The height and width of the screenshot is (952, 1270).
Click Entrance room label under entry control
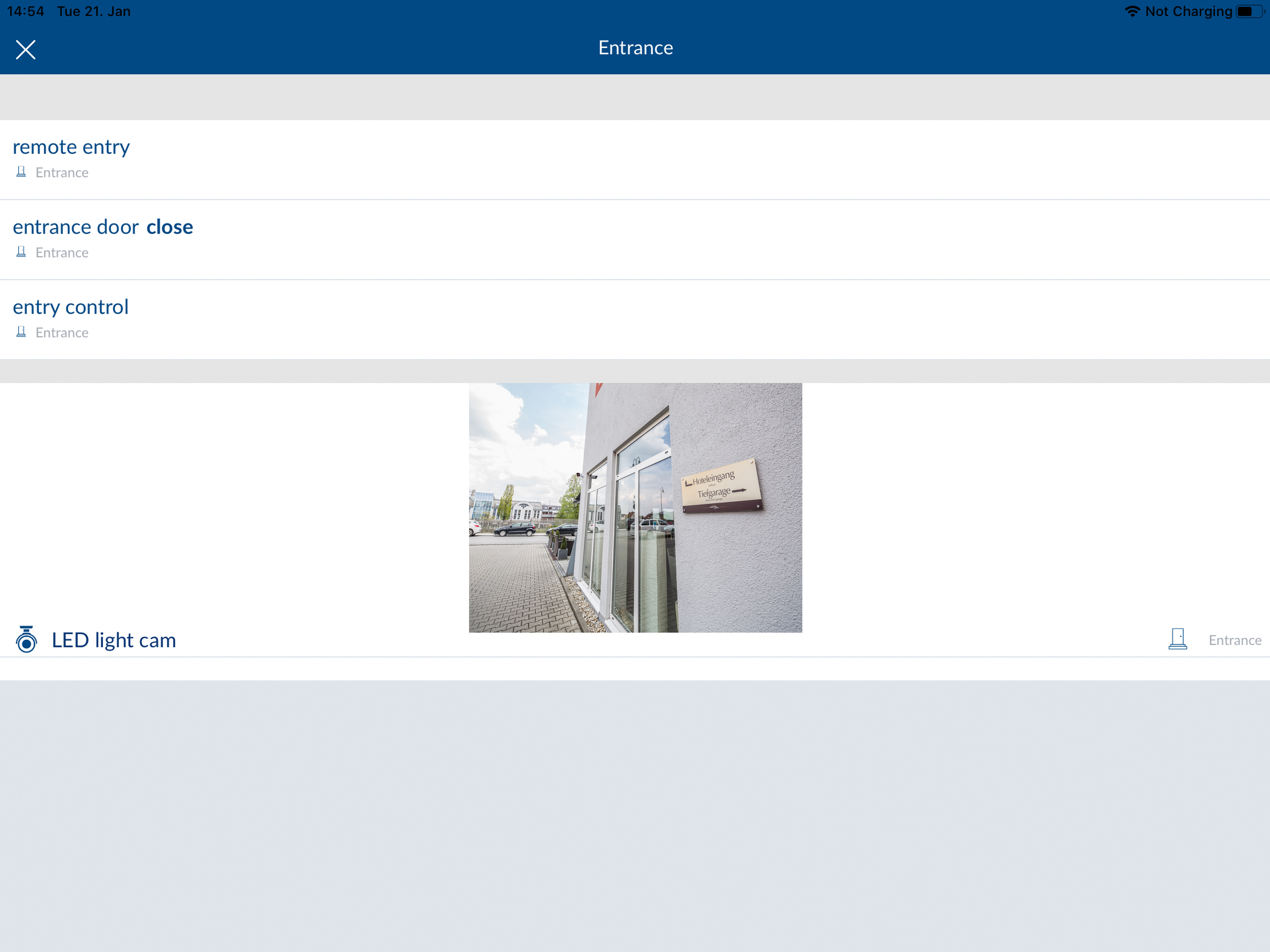[x=62, y=333]
